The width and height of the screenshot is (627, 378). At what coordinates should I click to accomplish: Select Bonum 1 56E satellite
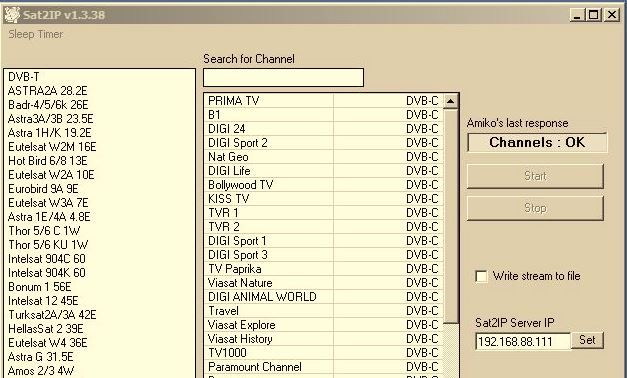click(x=99, y=286)
